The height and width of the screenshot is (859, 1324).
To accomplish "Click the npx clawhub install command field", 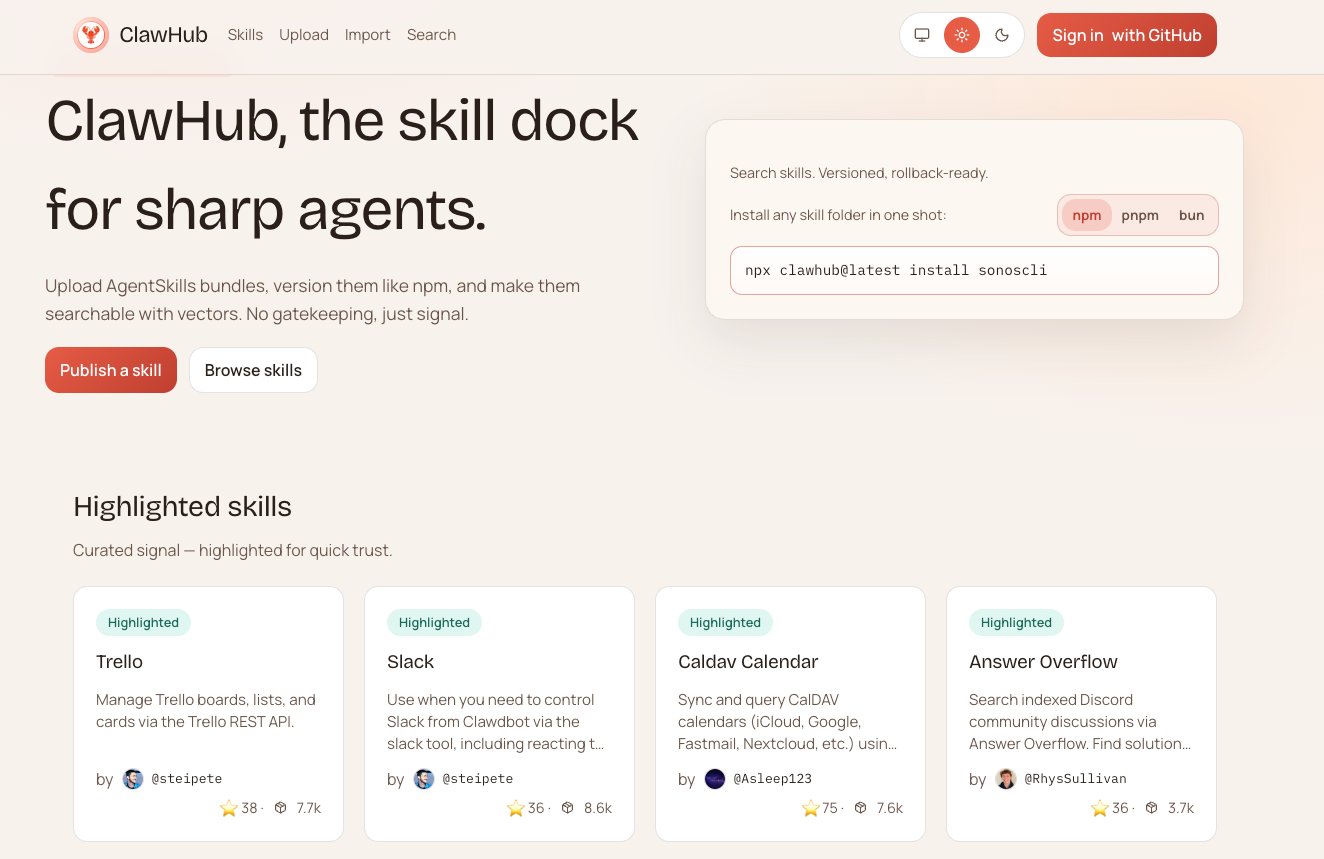I will point(974,271).
